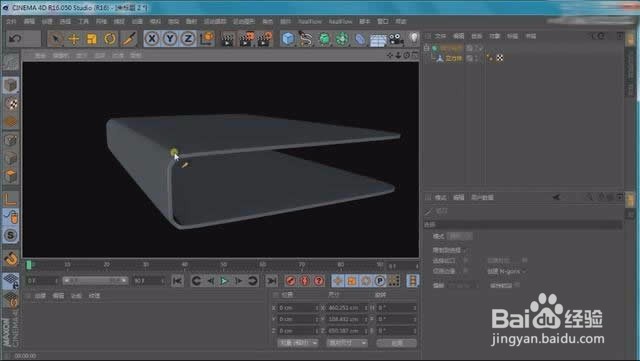Select the Live Selection arrow tool
The height and width of the screenshot is (361, 640).
56,39
